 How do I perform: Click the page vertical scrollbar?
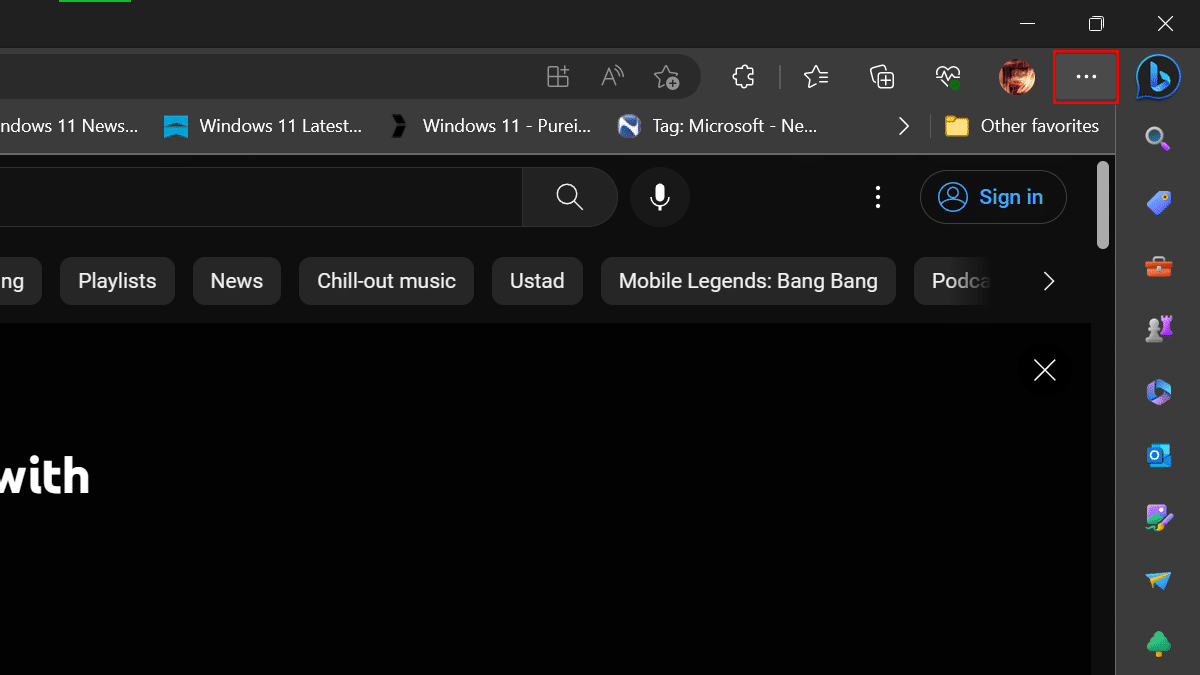(1103, 206)
